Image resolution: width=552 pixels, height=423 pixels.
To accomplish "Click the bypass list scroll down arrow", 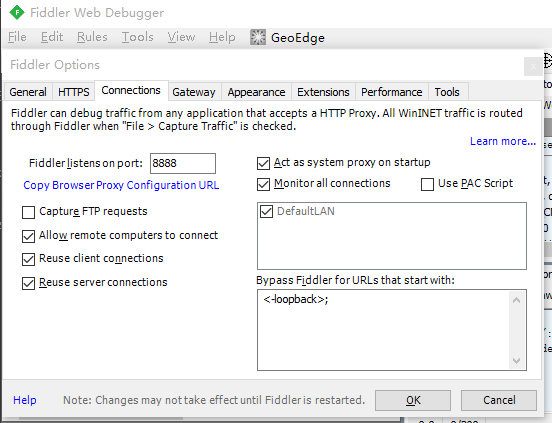I will click(x=516, y=361).
